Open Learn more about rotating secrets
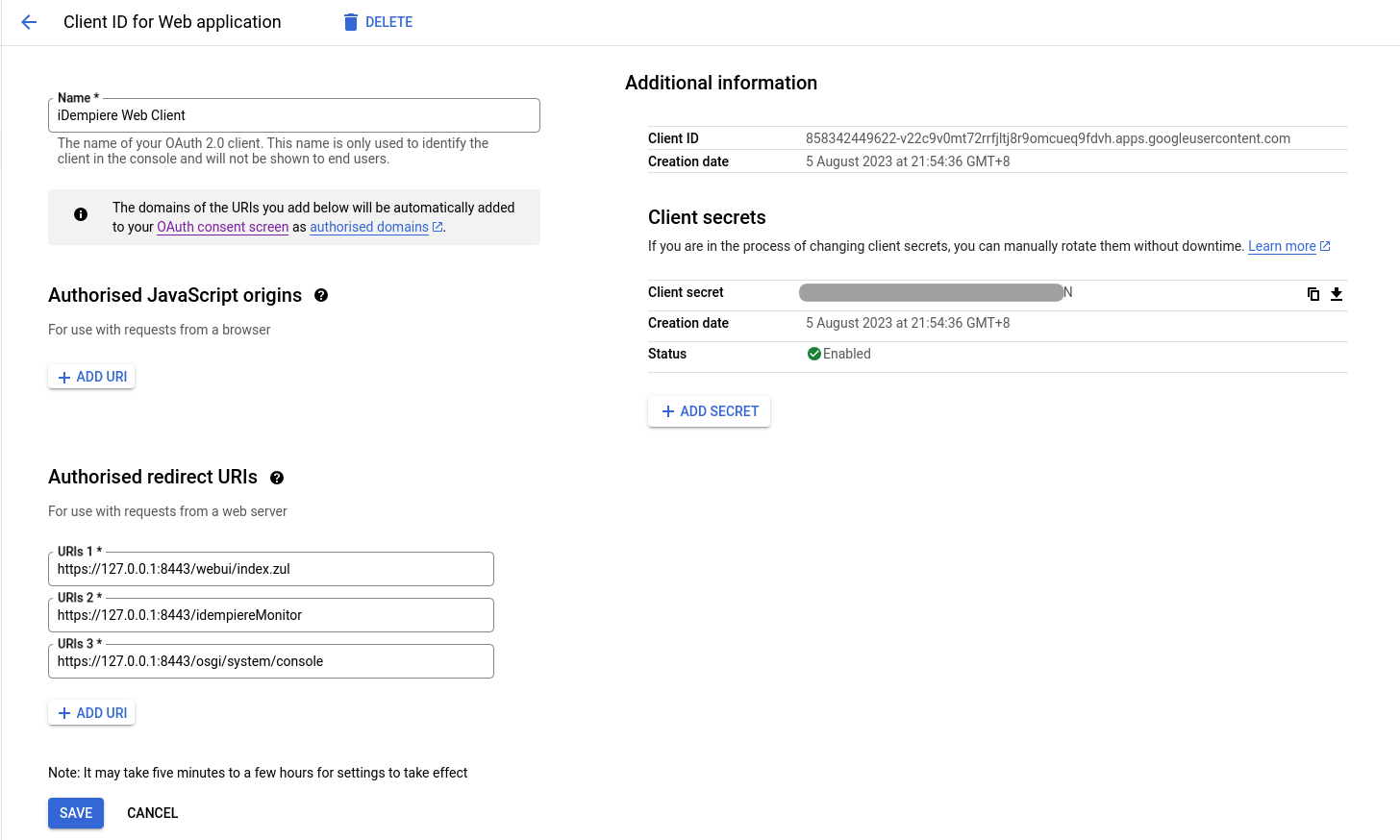Image resolution: width=1400 pixels, height=840 pixels. pyautogui.click(x=1282, y=247)
